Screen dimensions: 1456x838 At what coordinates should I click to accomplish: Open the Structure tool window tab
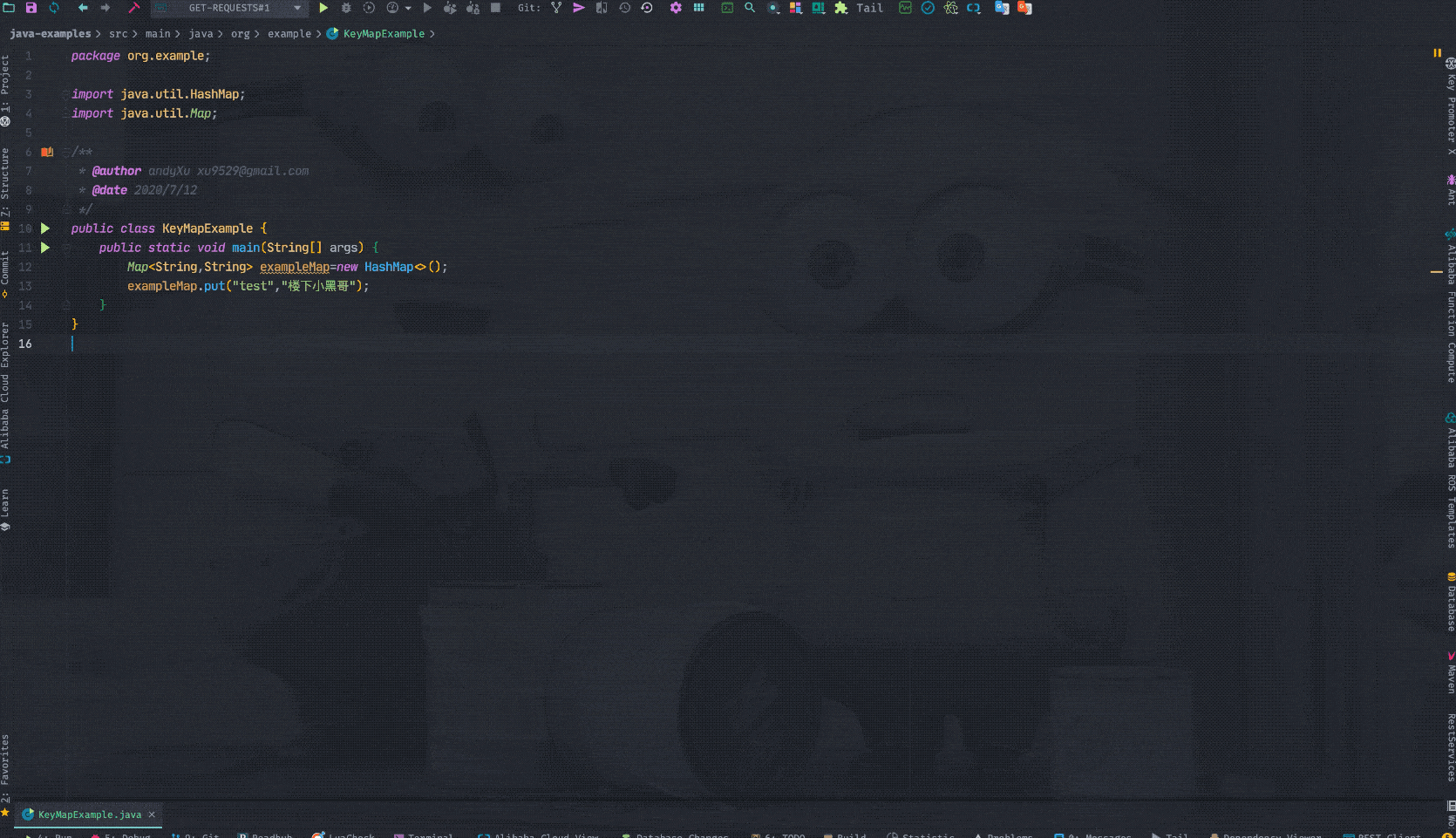tap(5, 187)
